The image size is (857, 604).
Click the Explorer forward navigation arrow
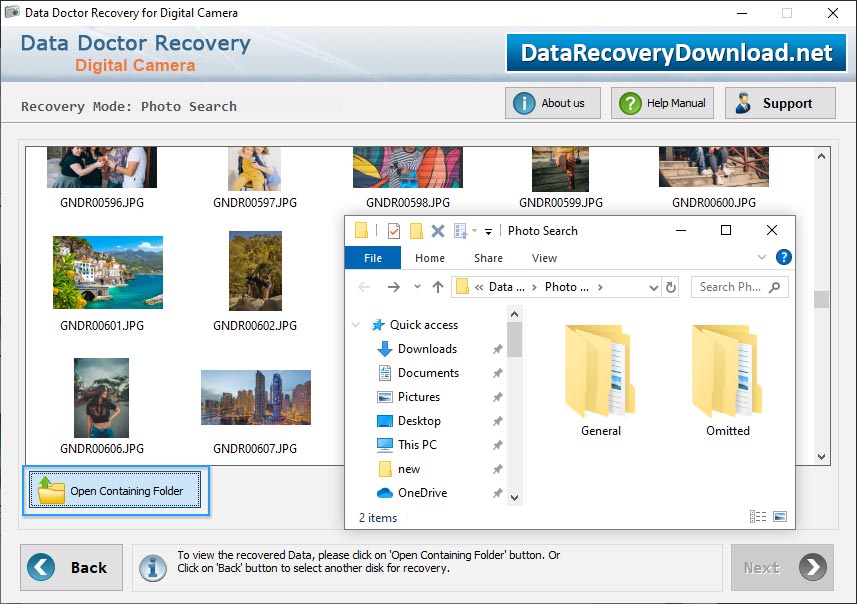(x=394, y=287)
